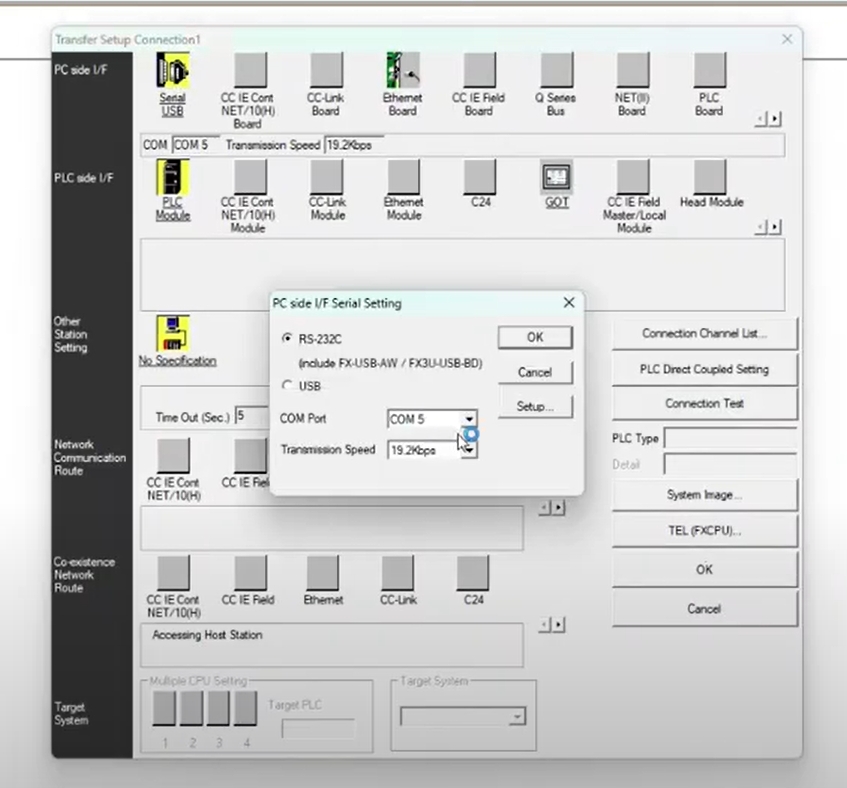Screen dimensions: 847x788
Task: Click the Ethernet Board icon
Action: click(x=402, y=71)
